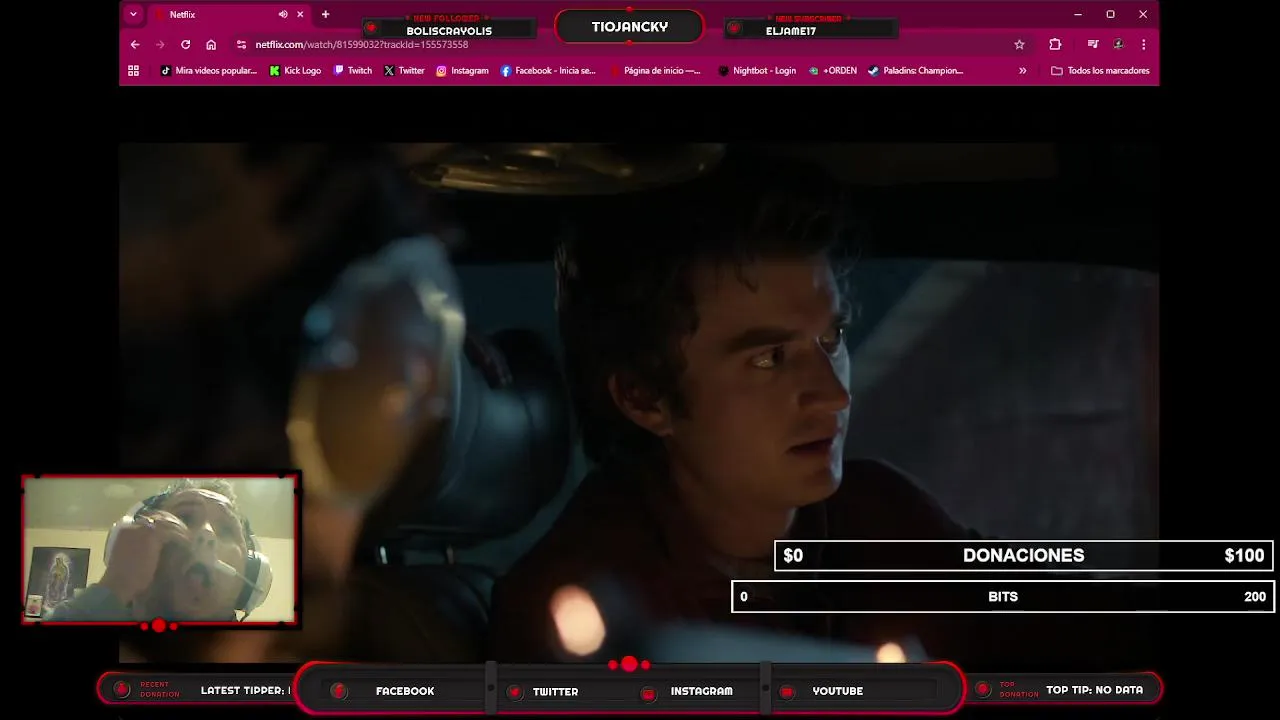The width and height of the screenshot is (1280, 720).
Task: Go forward to next page
Action: tap(160, 44)
